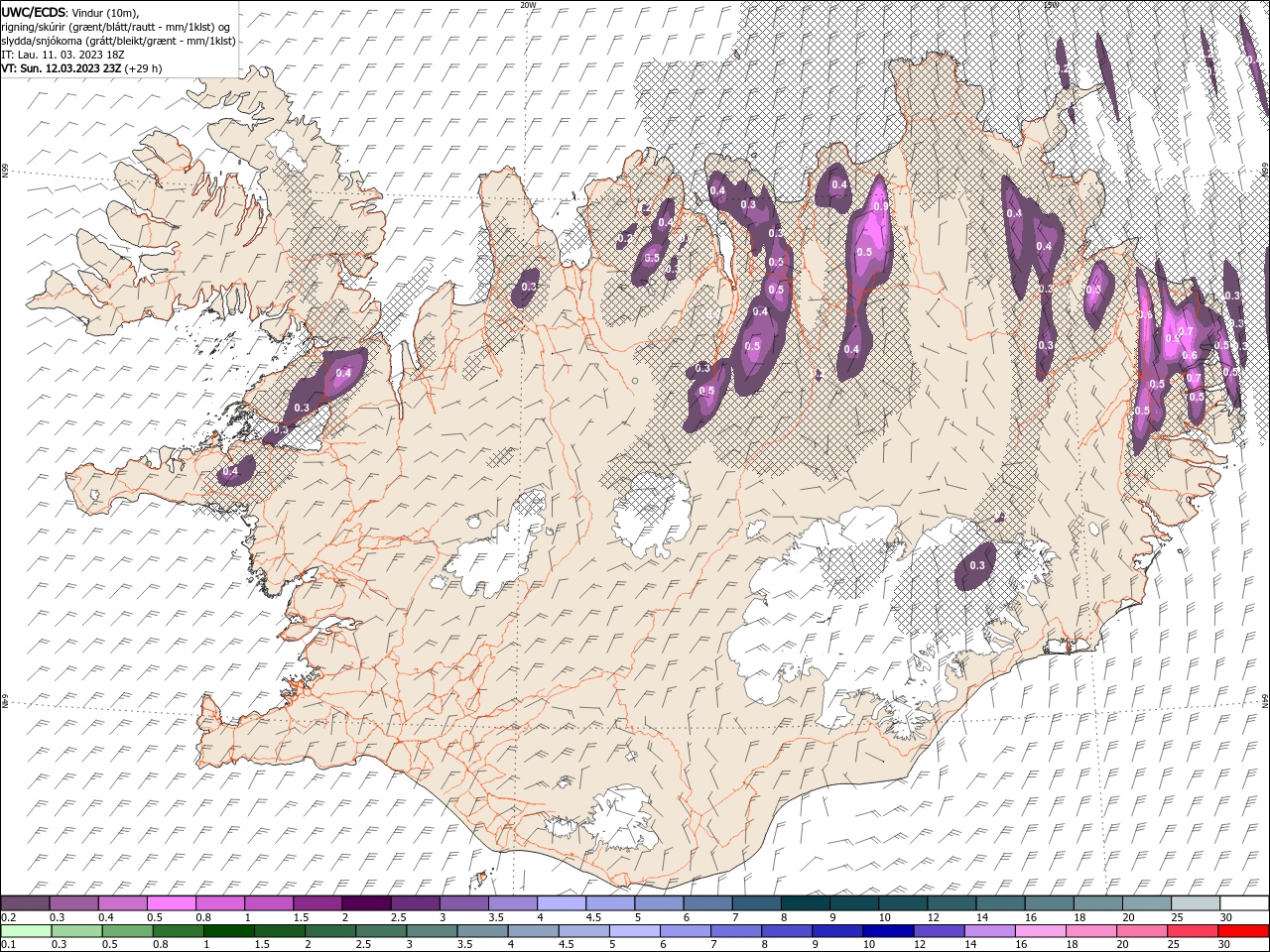
Task: Click the upper legend label 25
Action: point(1177,917)
